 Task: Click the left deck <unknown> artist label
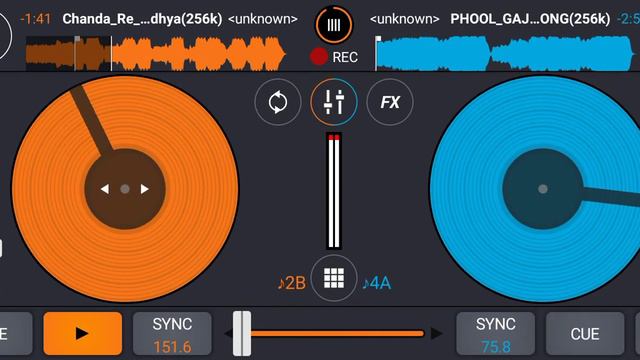click(x=263, y=19)
